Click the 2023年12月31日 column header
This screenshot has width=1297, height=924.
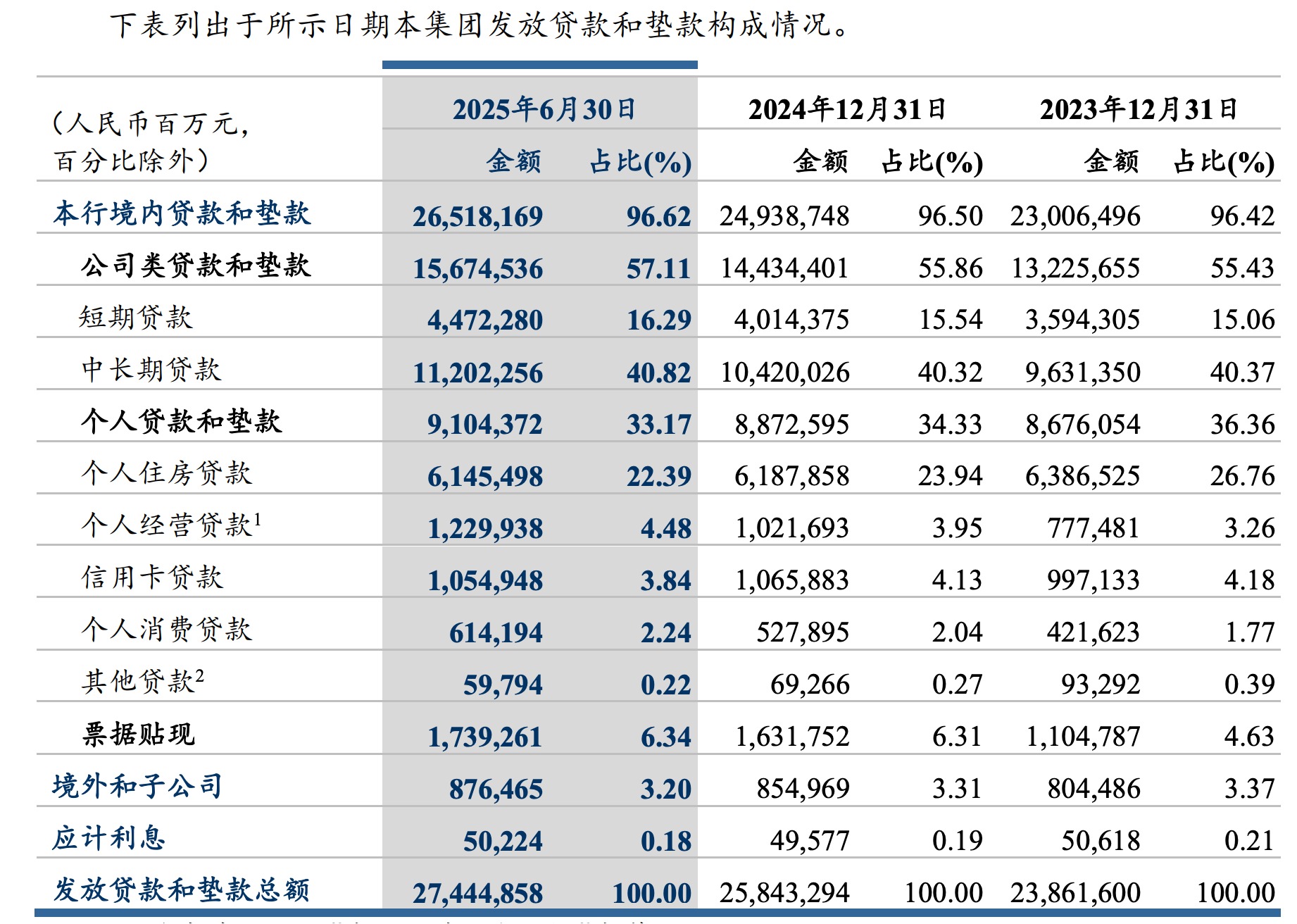tap(1138, 110)
